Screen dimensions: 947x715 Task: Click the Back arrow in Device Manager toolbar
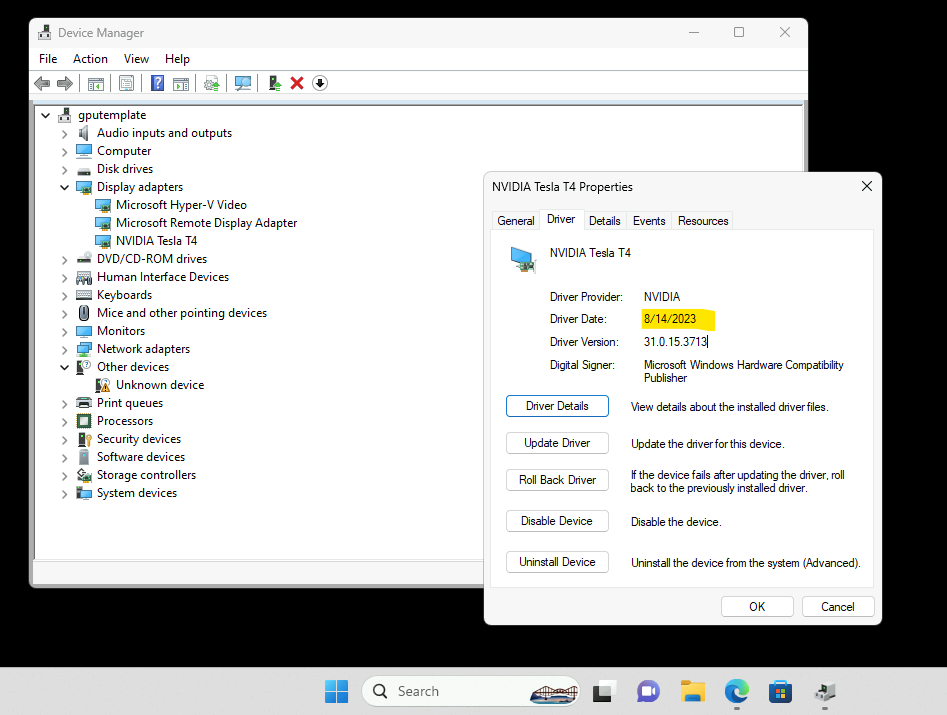point(42,83)
